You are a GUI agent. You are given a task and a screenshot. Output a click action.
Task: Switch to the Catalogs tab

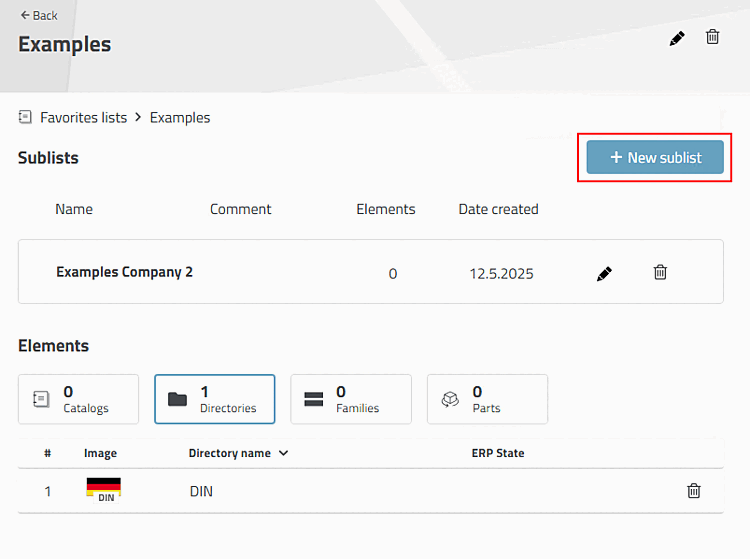click(78, 399)
